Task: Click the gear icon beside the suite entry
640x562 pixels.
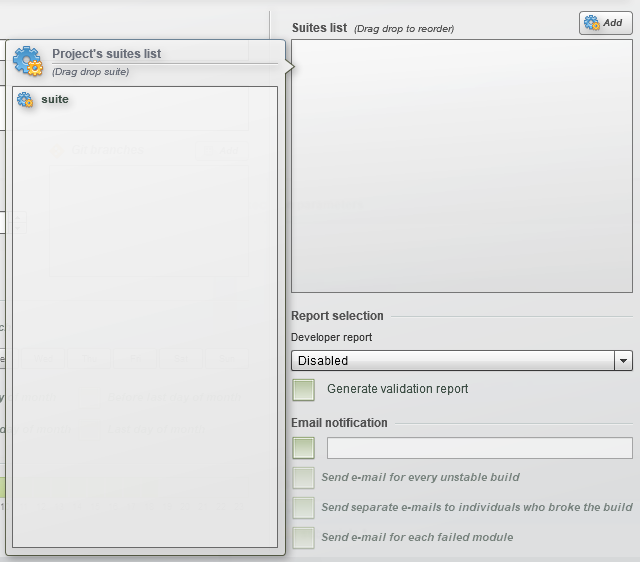Action: pos(25,100)
